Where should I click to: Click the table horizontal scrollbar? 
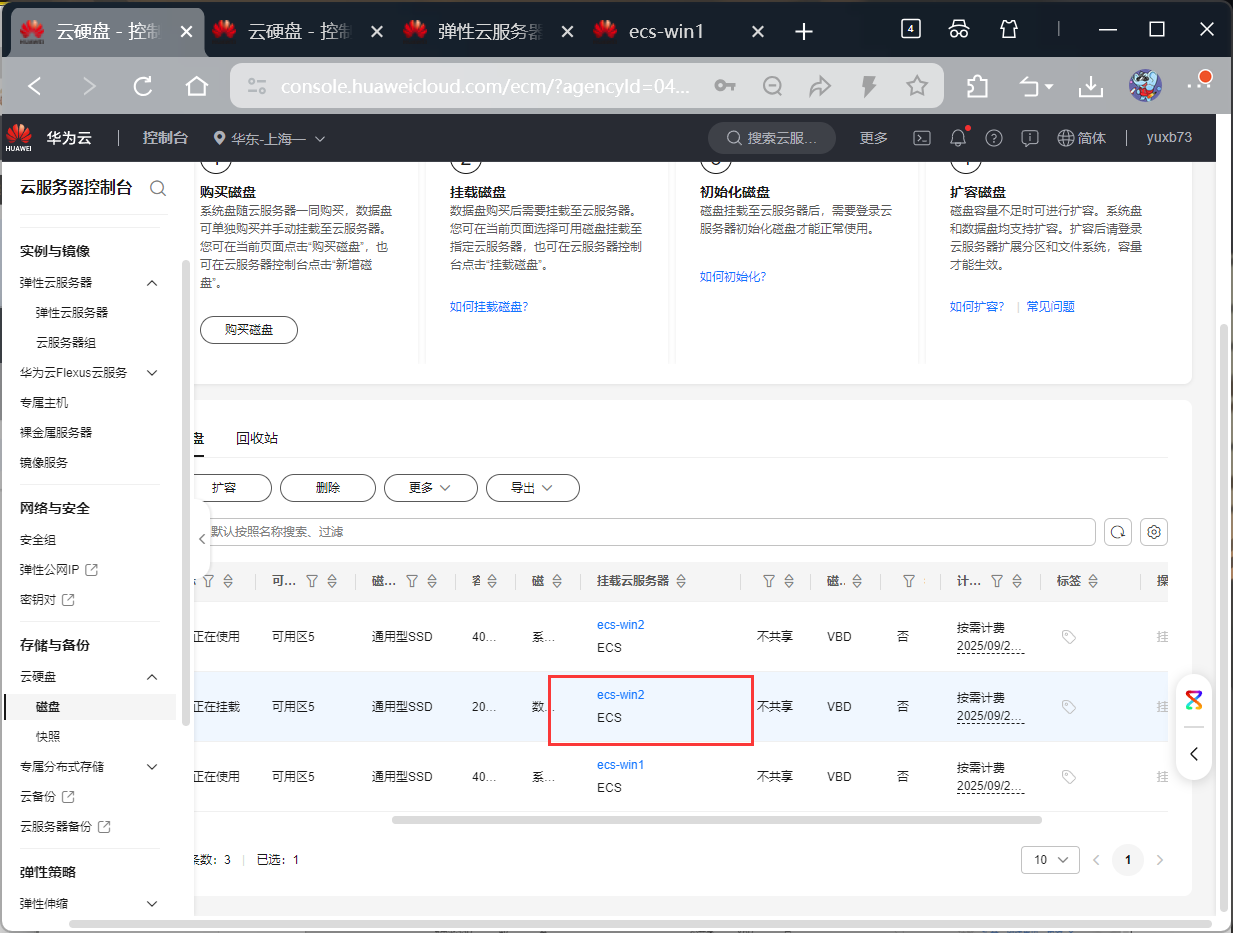pyautogui.click(x=717, y=820)
